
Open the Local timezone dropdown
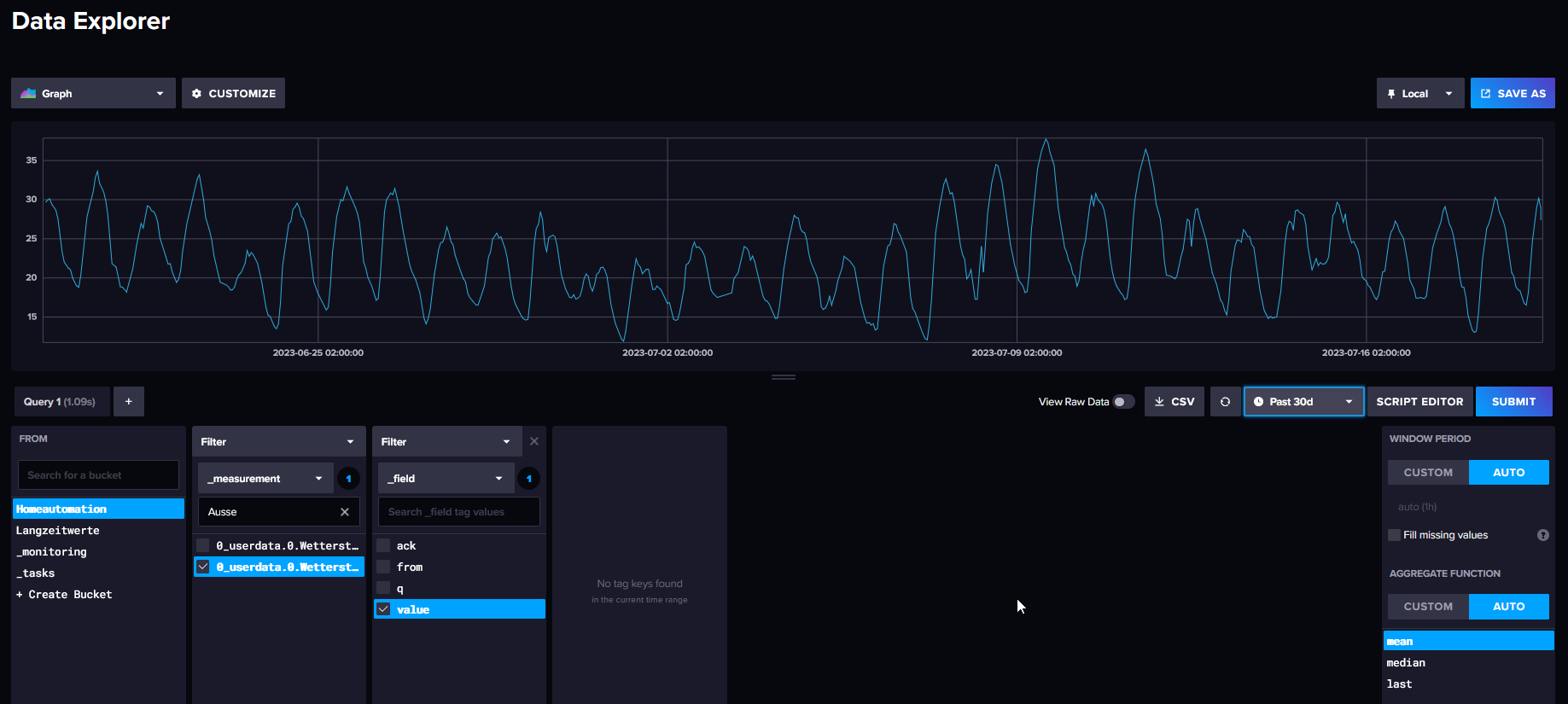(1420, 93)
